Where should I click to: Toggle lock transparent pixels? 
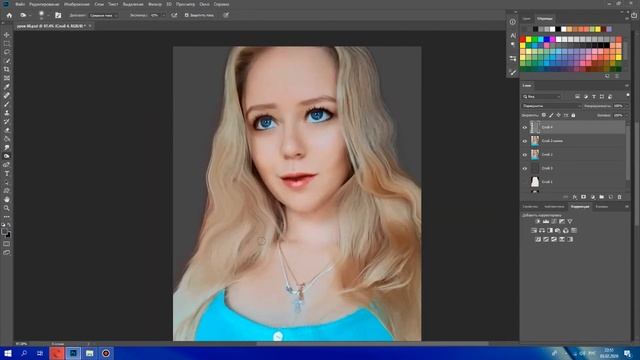(x=544, y=116)
